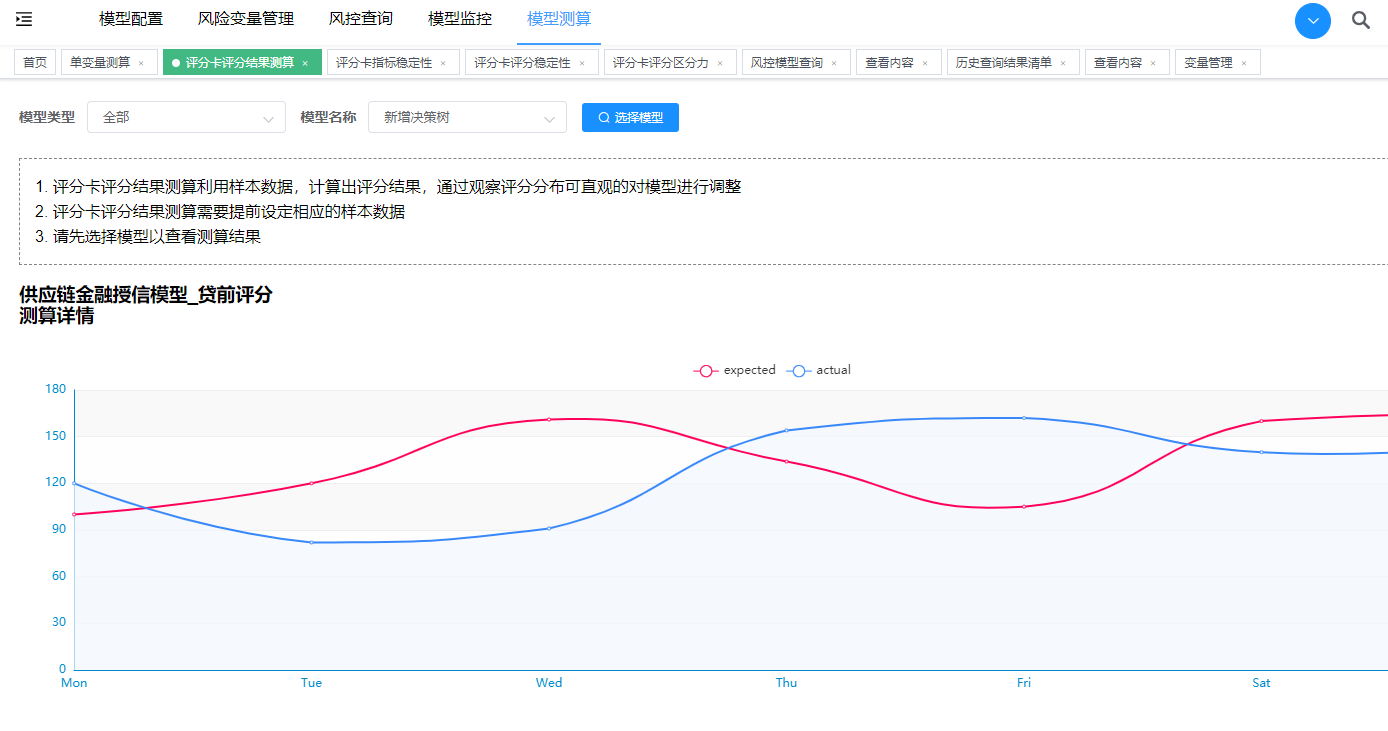Screen dimensions: 1388x731
Task: Expand the 模型类型 dropdown arrow
Action: click(268, 118)
